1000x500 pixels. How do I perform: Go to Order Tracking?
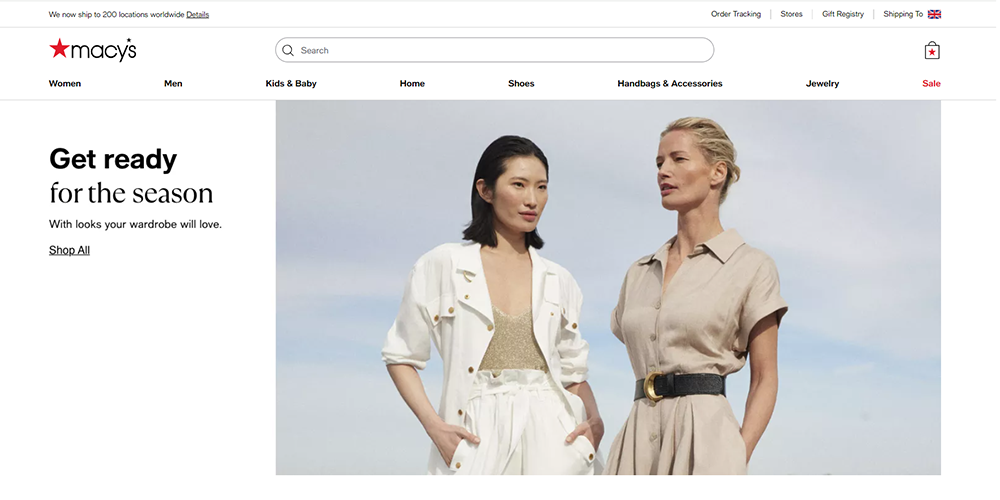(x=735, y=14)
